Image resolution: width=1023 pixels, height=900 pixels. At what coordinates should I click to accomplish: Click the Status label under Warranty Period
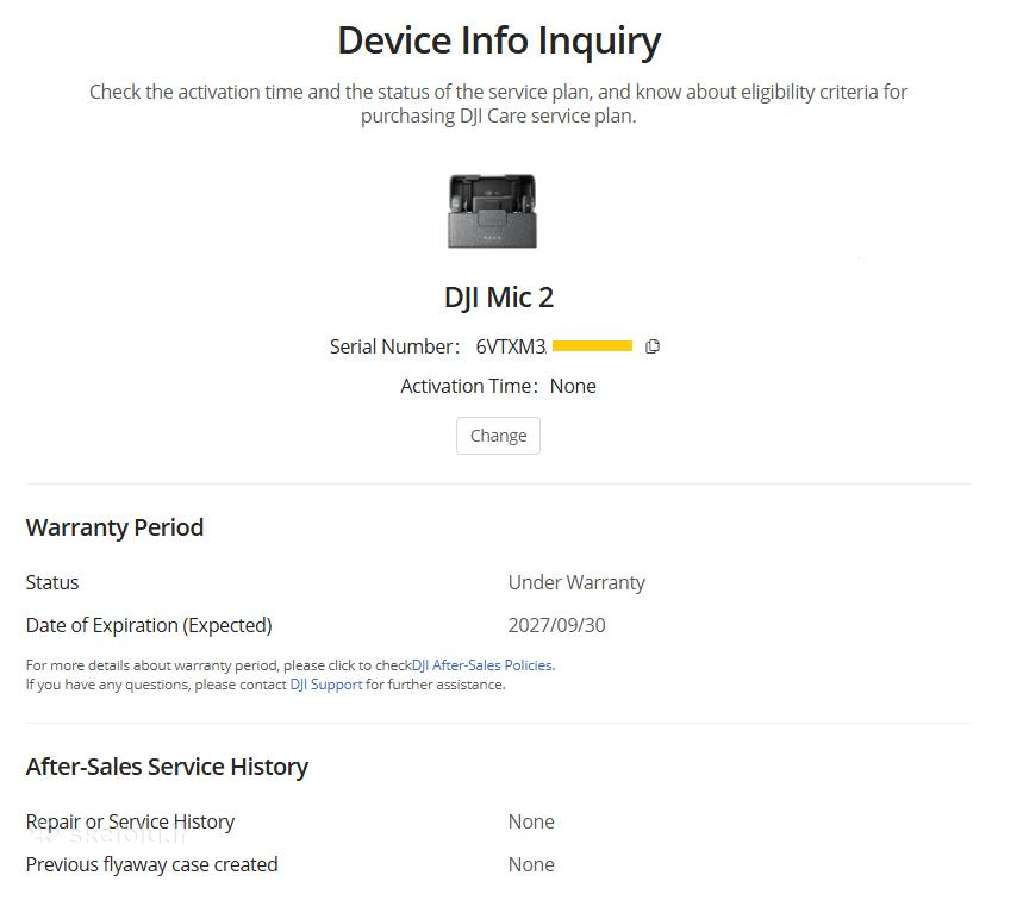[52, 582]
